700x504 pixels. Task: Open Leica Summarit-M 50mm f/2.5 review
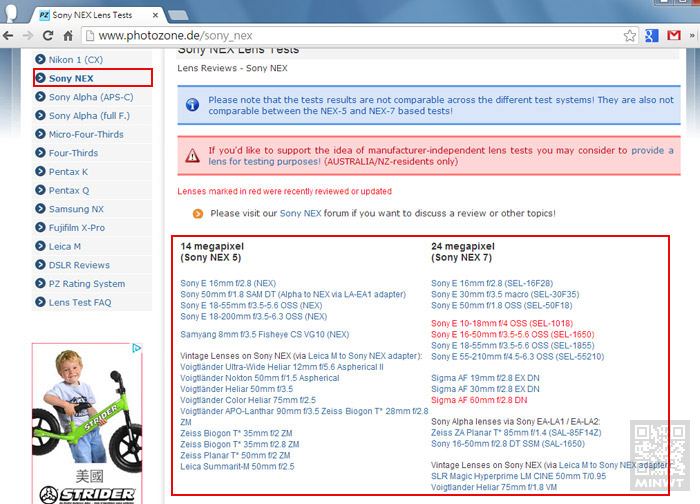point(238,467)
